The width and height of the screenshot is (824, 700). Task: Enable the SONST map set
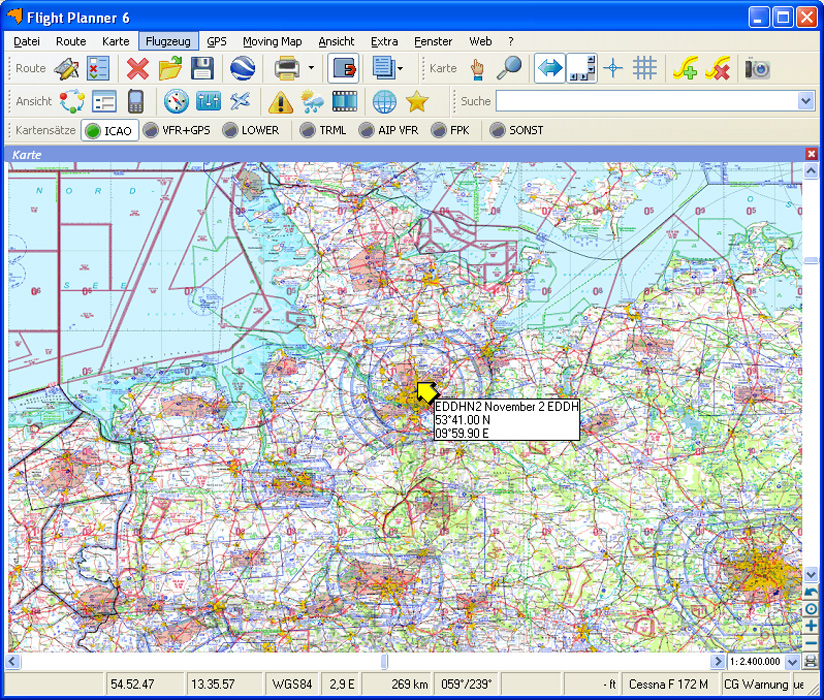517,130
